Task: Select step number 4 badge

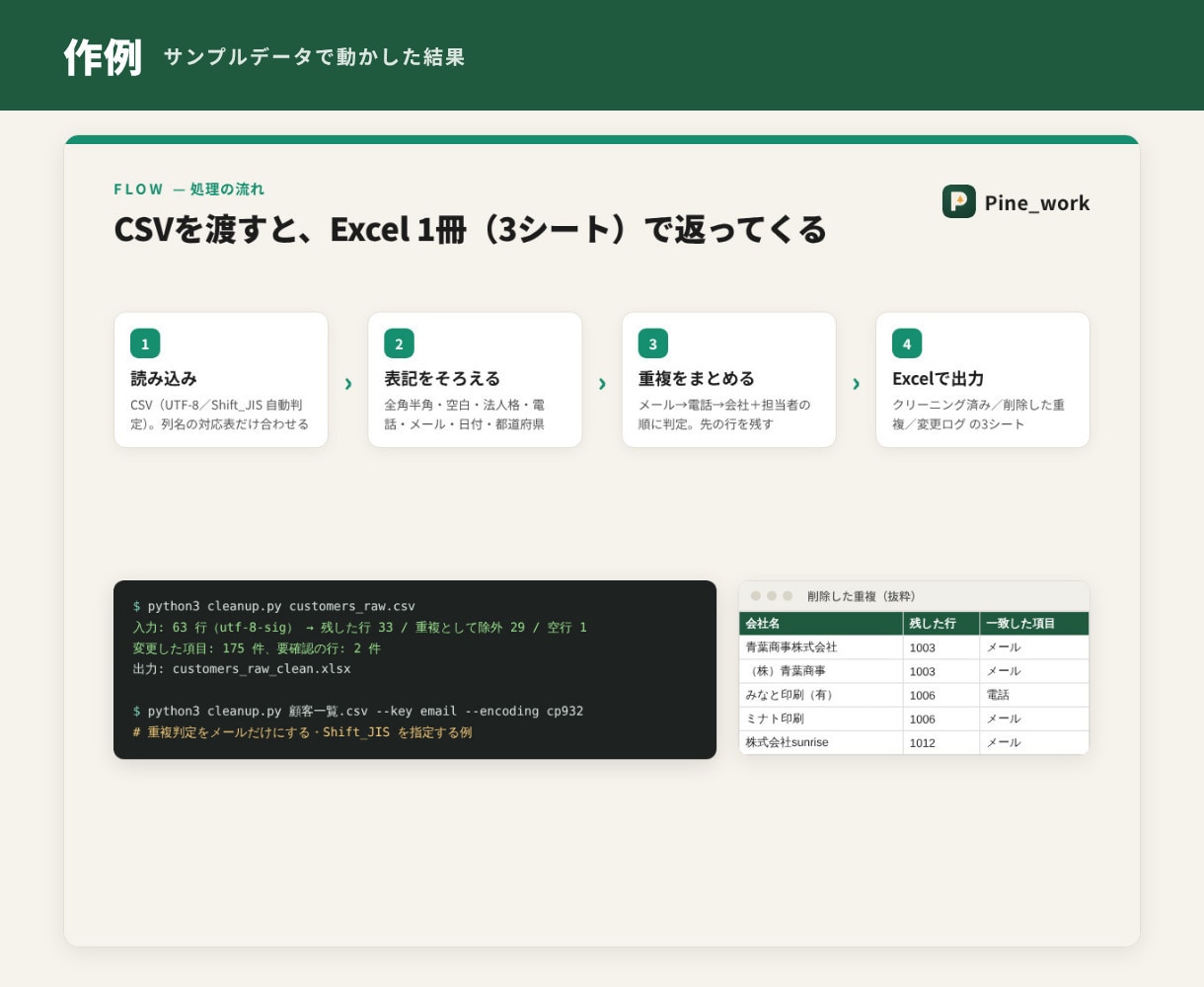Action: tap(907, 343)
